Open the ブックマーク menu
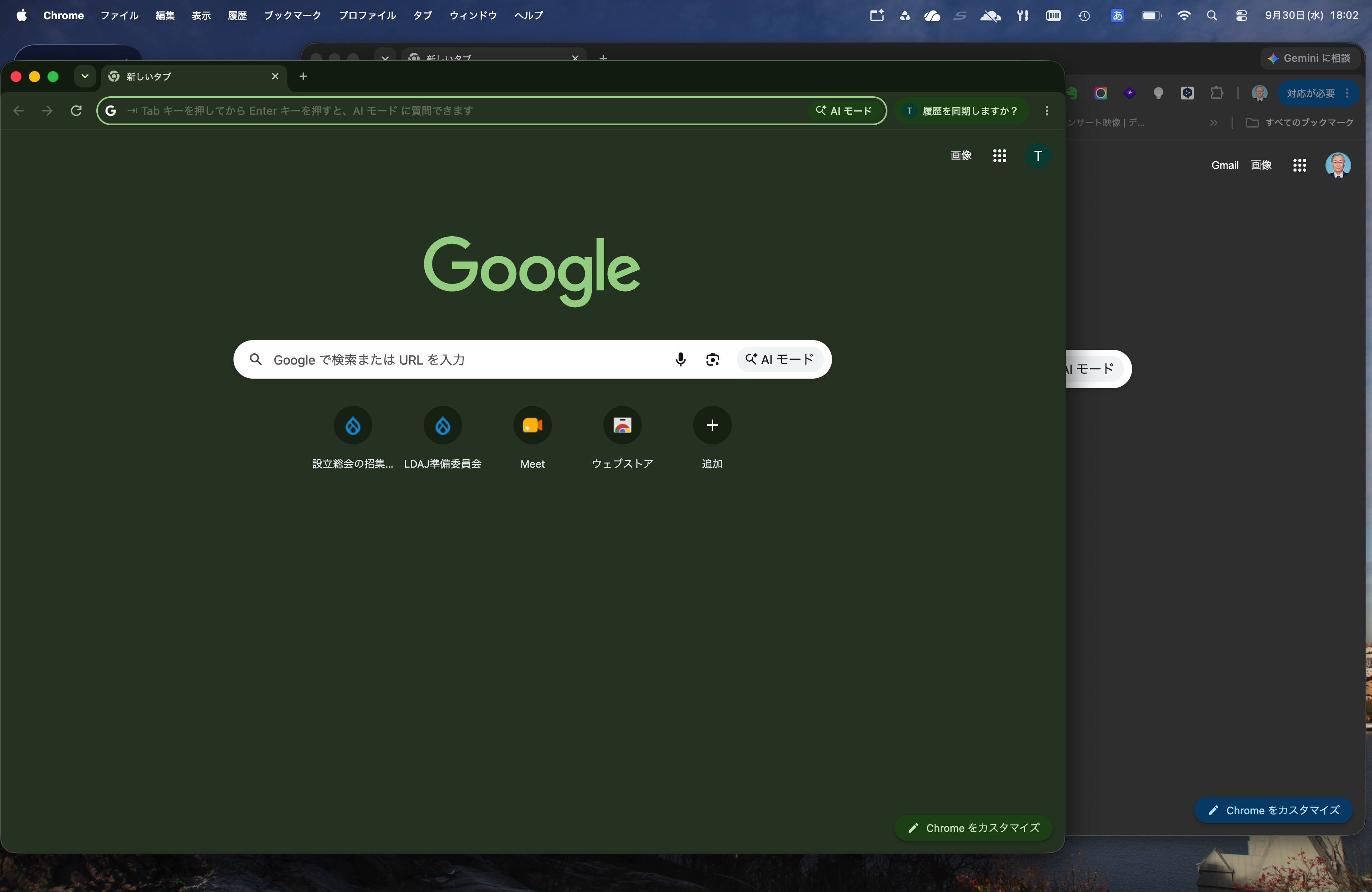The height and width of the screenshot is (892, 1372). 292,16
